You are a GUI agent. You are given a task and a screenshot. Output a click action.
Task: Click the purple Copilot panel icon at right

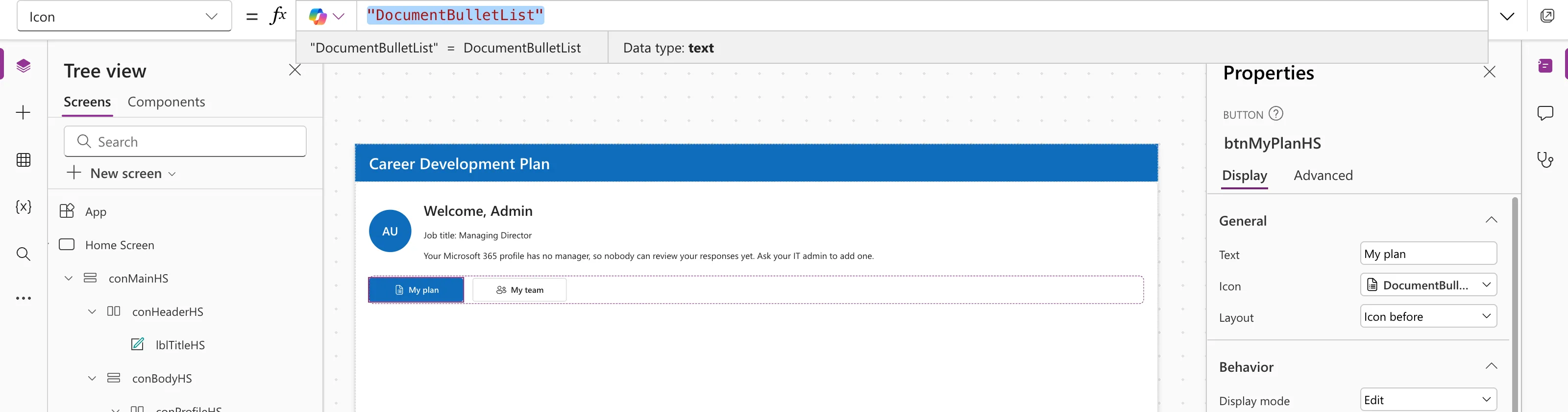tap(1545, 66)
